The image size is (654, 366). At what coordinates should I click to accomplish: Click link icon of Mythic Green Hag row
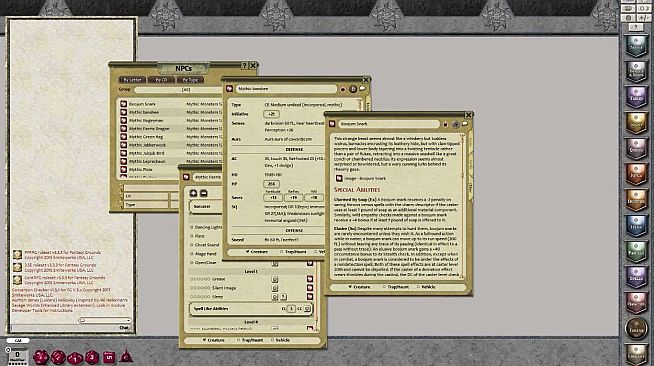[123, 136]
